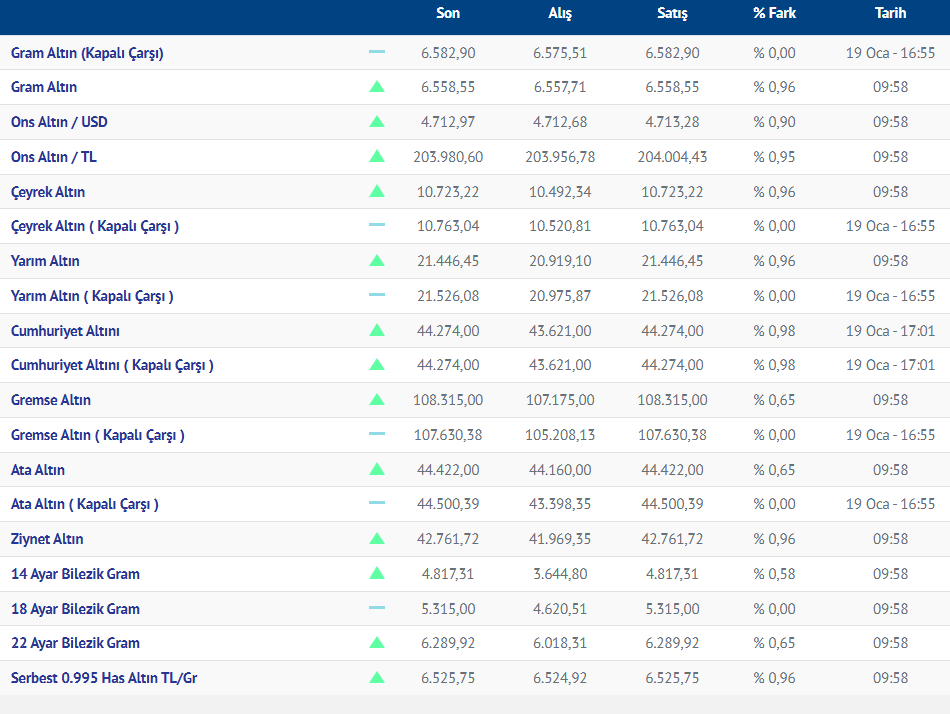Click the green arrow for Serbest 0.995 Has Altın

[377, 678]
